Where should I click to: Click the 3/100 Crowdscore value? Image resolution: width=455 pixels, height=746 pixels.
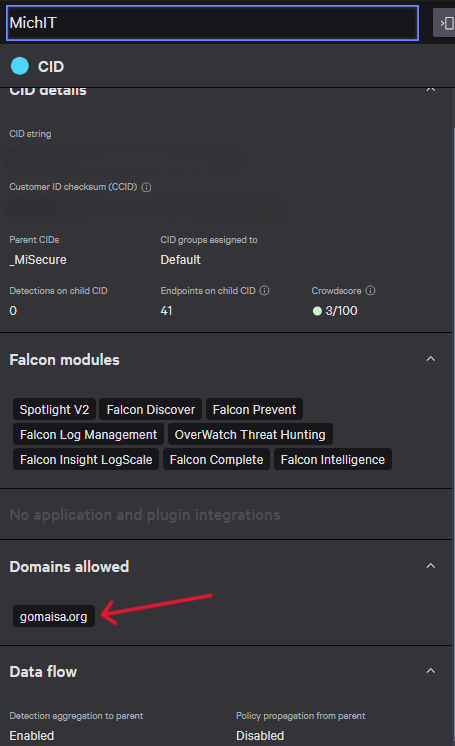point(341,311)
